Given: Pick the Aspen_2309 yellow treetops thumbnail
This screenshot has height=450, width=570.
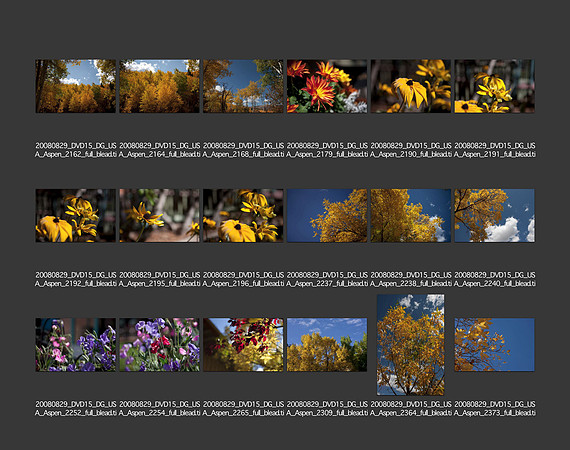Looking at the screenshot, I should (x=327, y=345).
